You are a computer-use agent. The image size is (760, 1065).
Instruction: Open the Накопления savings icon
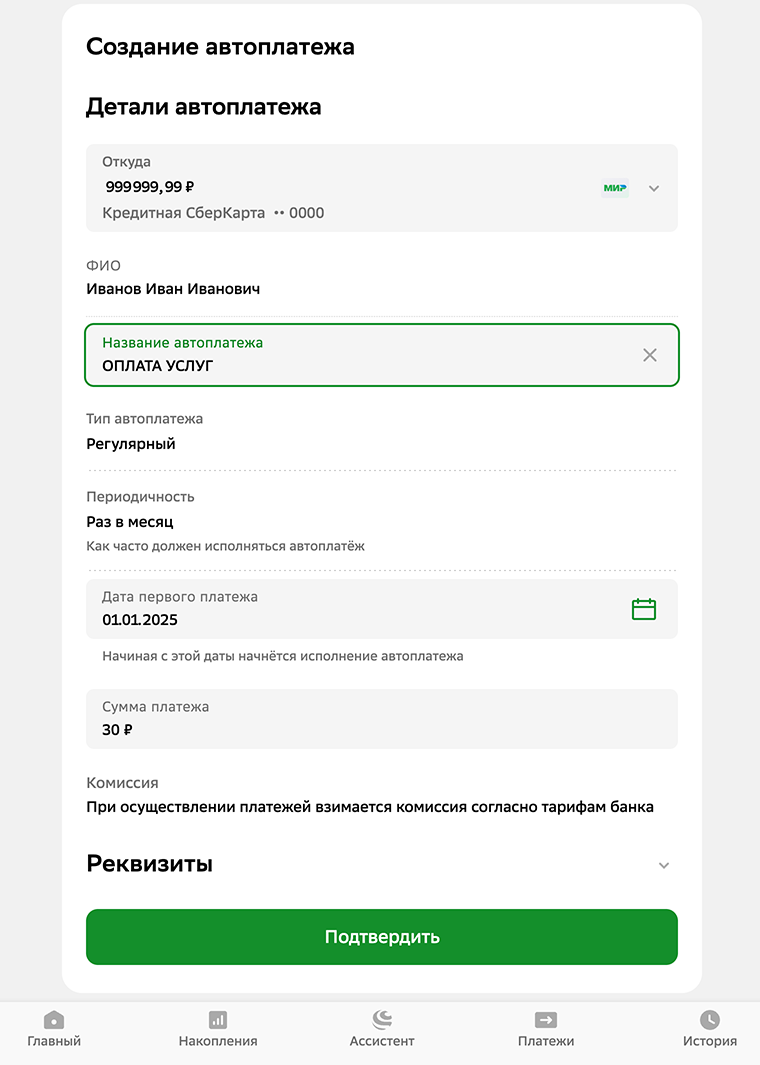coord(217,1019)
